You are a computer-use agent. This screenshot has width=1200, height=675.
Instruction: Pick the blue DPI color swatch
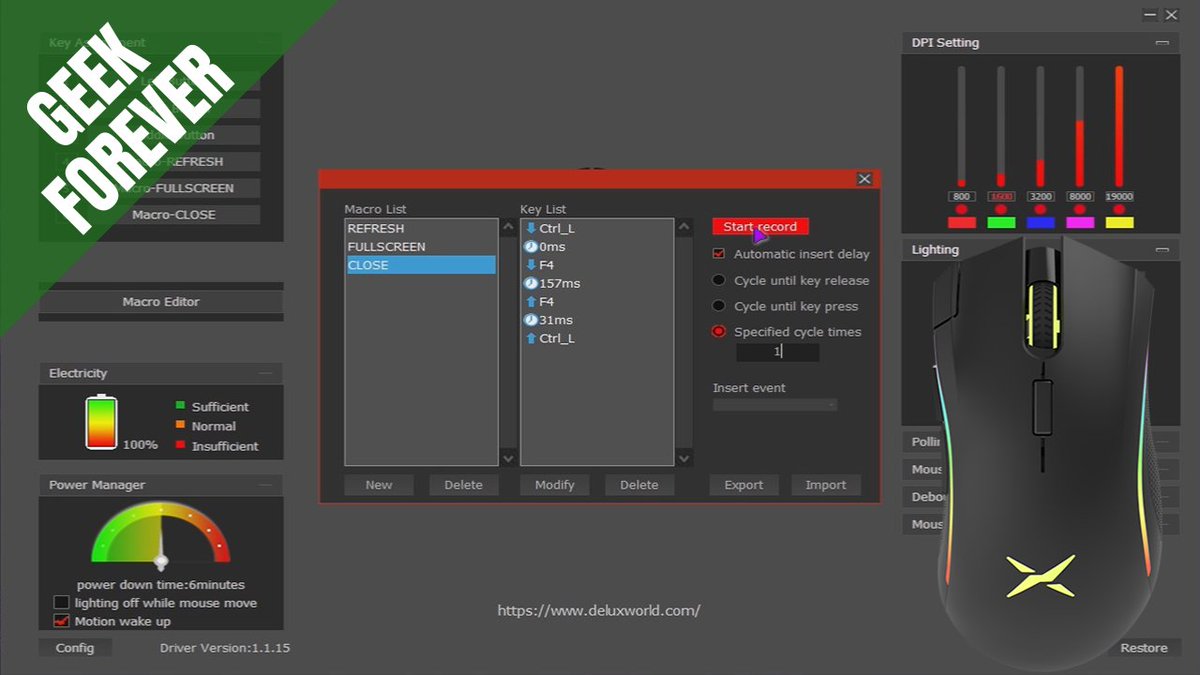pos(1041,222)
